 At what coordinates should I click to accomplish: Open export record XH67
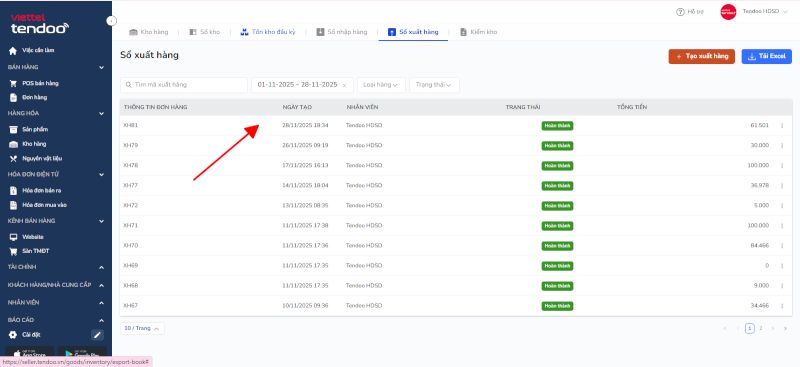pos(131,306)
